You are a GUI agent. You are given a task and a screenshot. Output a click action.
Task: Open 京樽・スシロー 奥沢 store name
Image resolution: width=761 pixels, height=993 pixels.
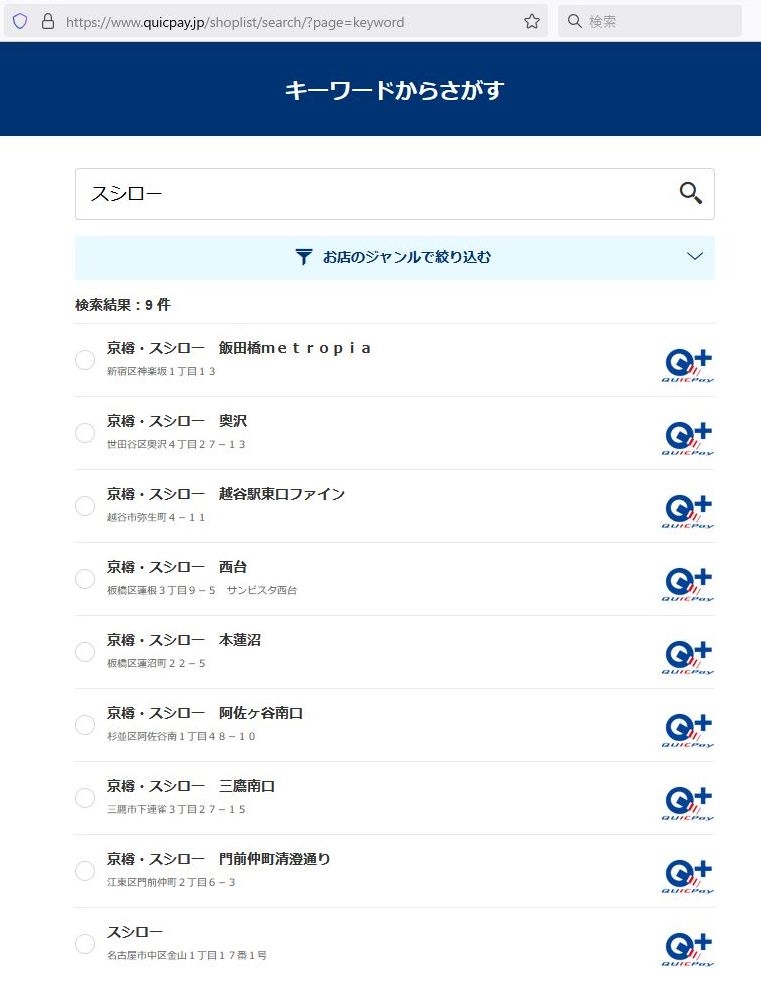(x=177, y=421)
